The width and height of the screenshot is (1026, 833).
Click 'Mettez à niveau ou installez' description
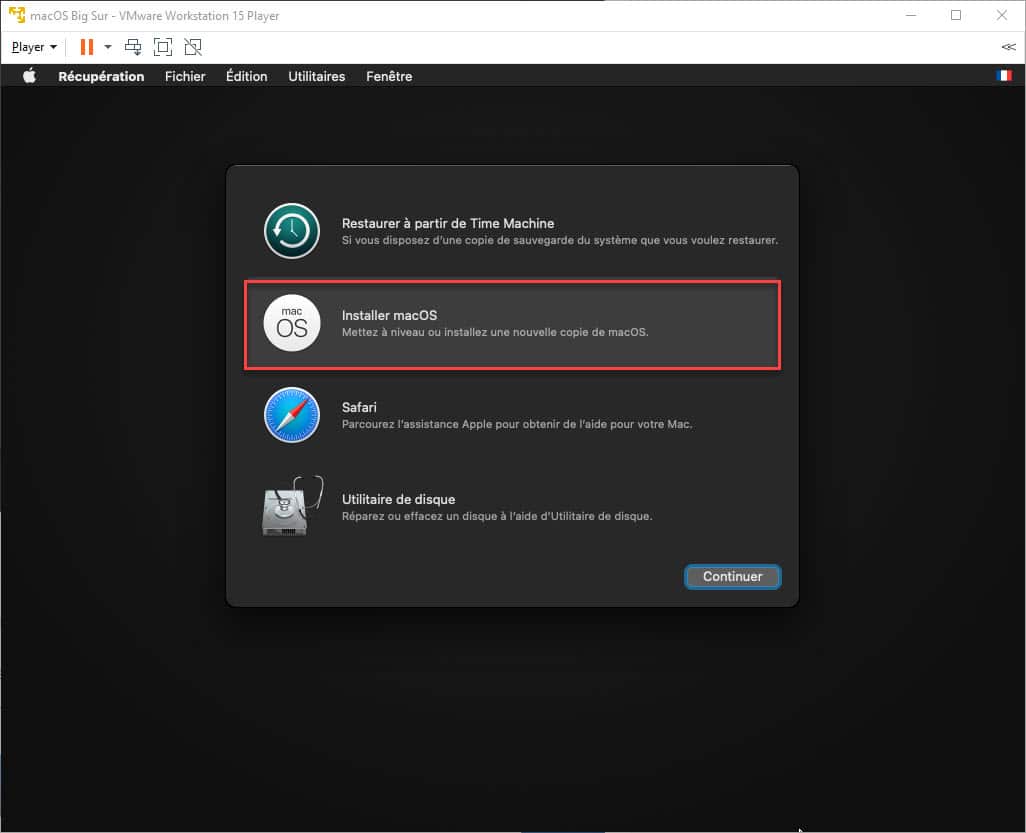coord(495,332)
